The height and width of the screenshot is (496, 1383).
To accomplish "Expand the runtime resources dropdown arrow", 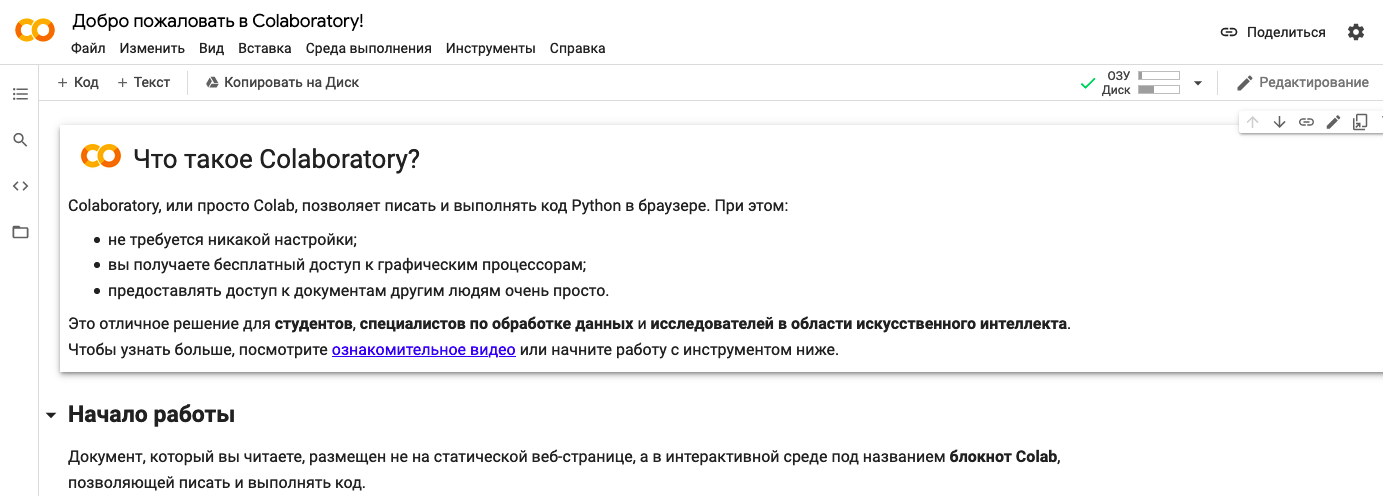I will [1198, 83].
